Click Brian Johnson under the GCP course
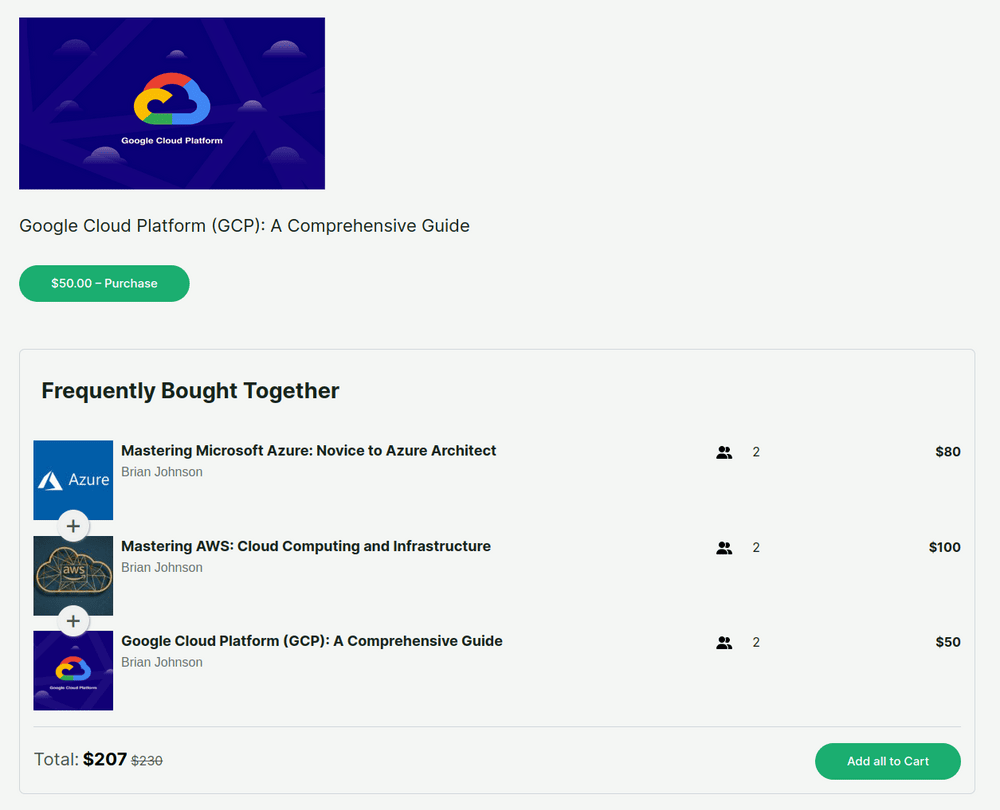 [x=162, y=662]
